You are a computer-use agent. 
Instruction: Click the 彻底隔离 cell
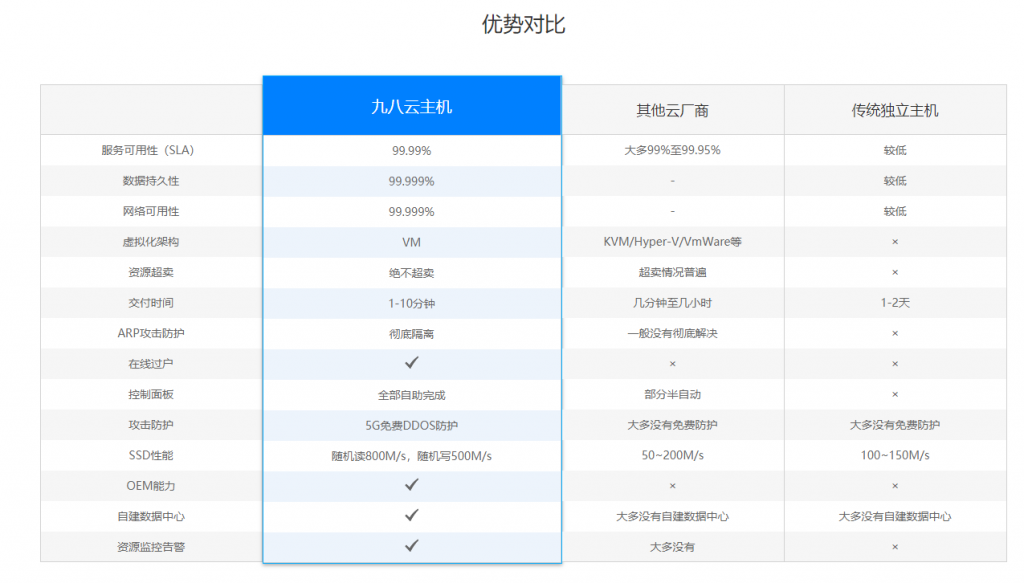411,334
